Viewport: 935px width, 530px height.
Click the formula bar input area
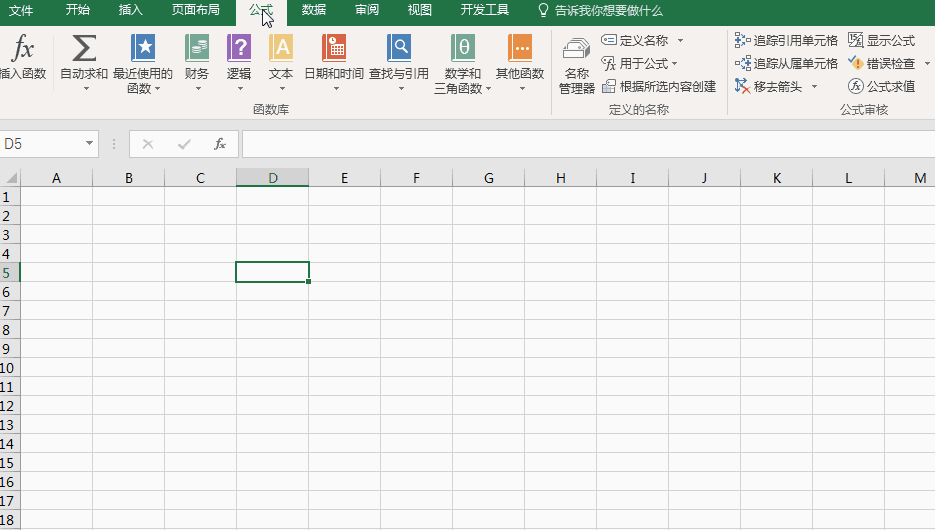(x=589, y=144)
